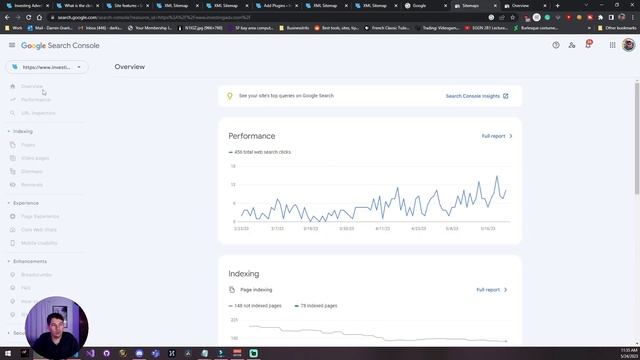Switch to the Sitemaps browser tab
Viewport: 640px width, 360px height.
pos(476,6)
